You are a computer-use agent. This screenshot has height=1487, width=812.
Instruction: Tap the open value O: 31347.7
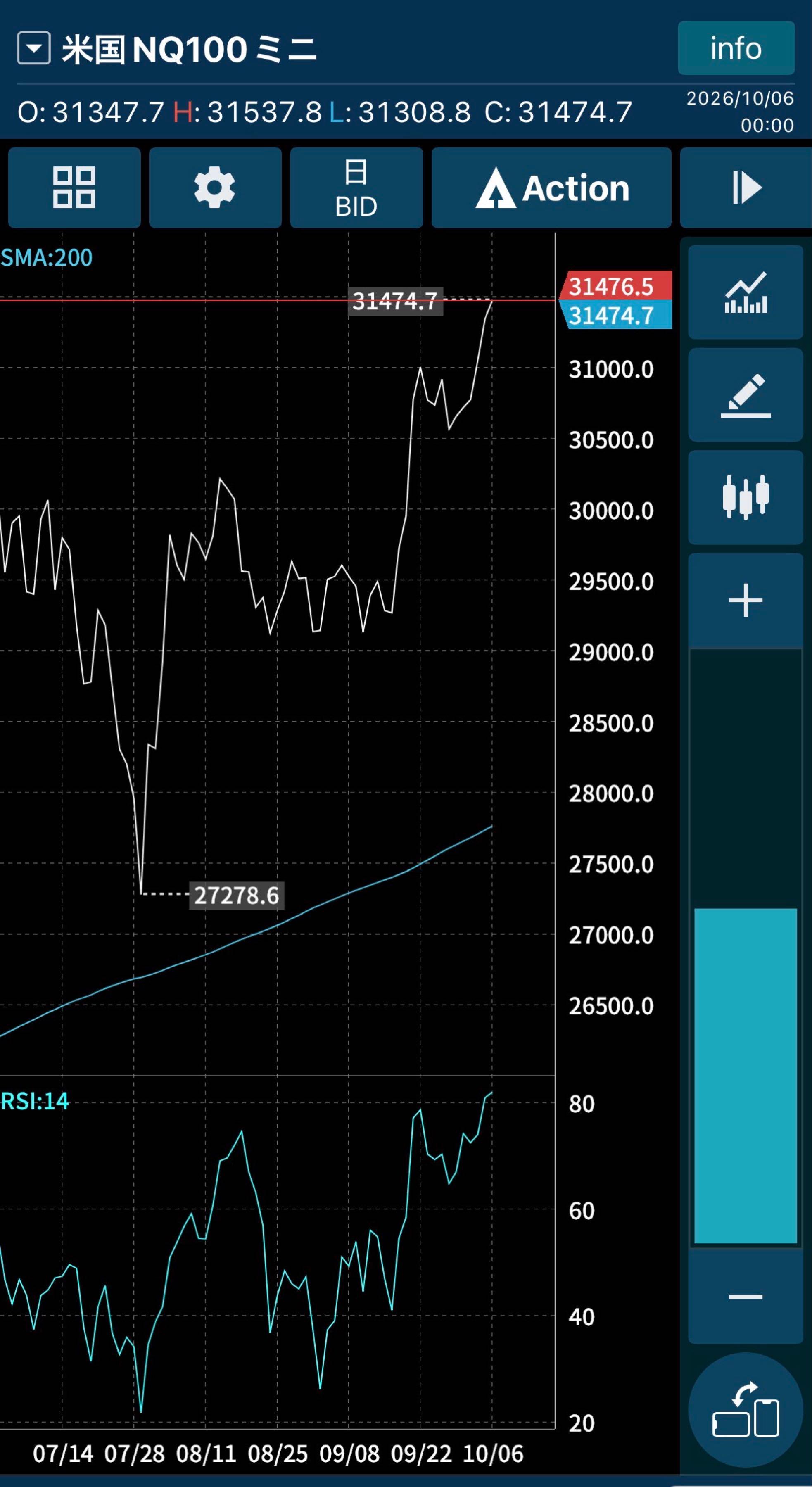point(90,112)
